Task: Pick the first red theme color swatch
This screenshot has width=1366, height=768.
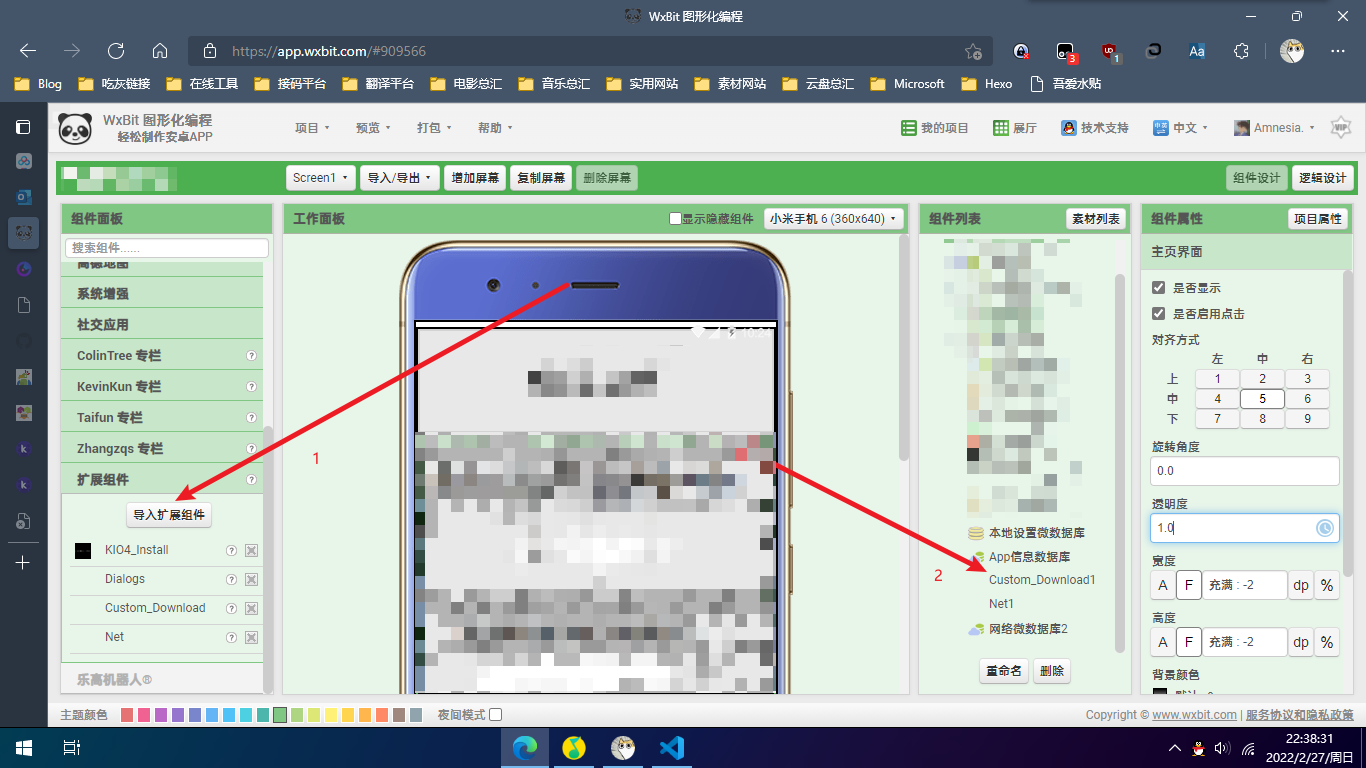Action: coord(127,715)
